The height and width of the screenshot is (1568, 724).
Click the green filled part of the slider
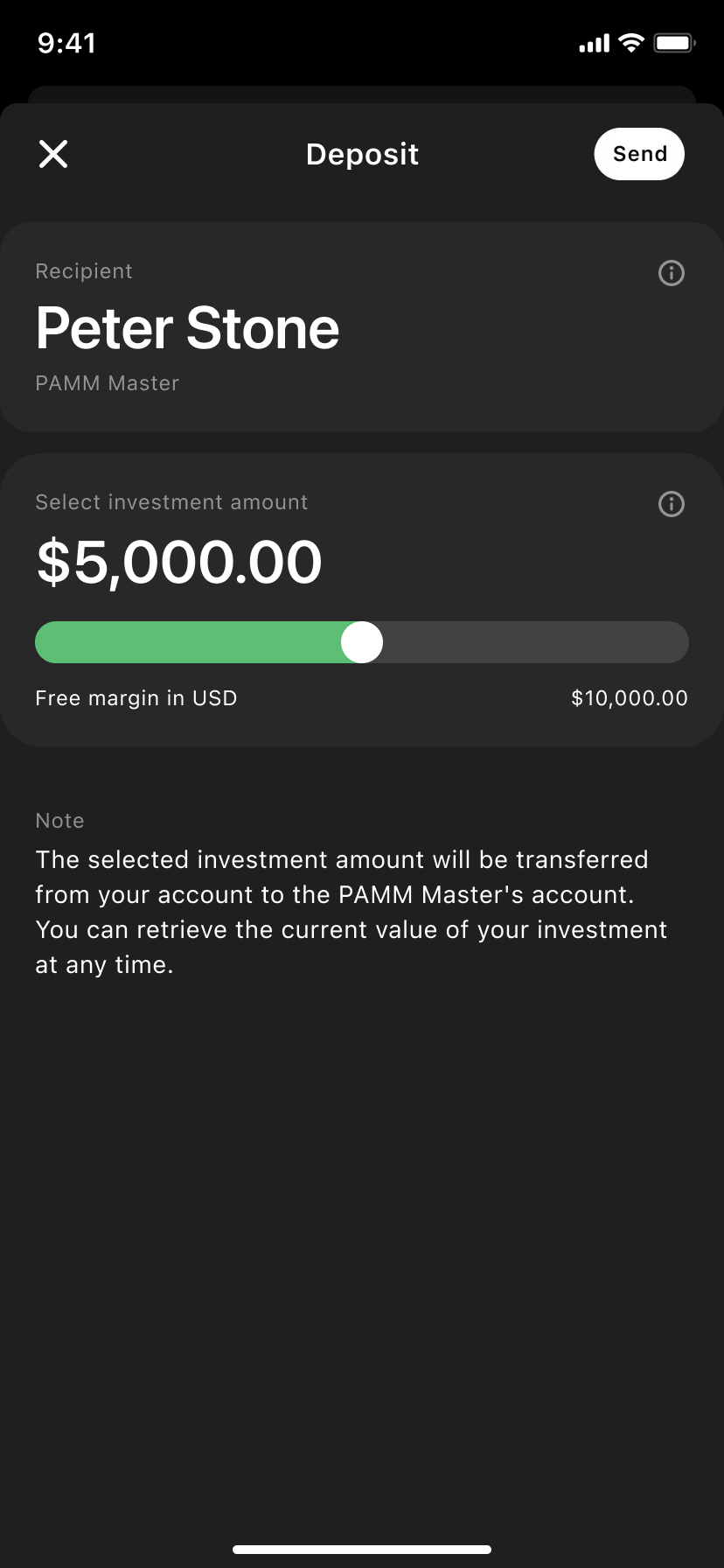tap(188, 642)
